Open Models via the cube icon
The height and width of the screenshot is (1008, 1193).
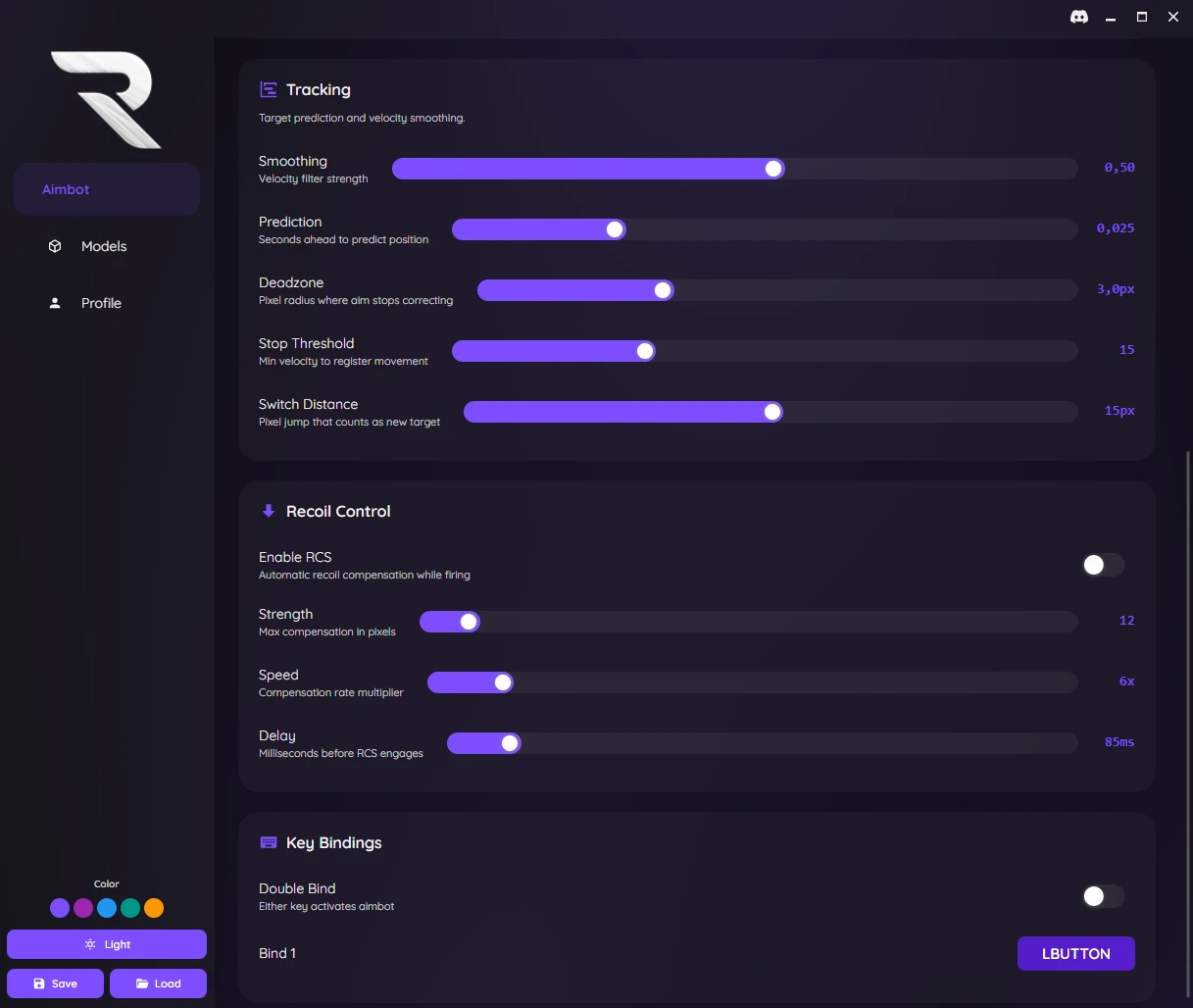[55, 246]
